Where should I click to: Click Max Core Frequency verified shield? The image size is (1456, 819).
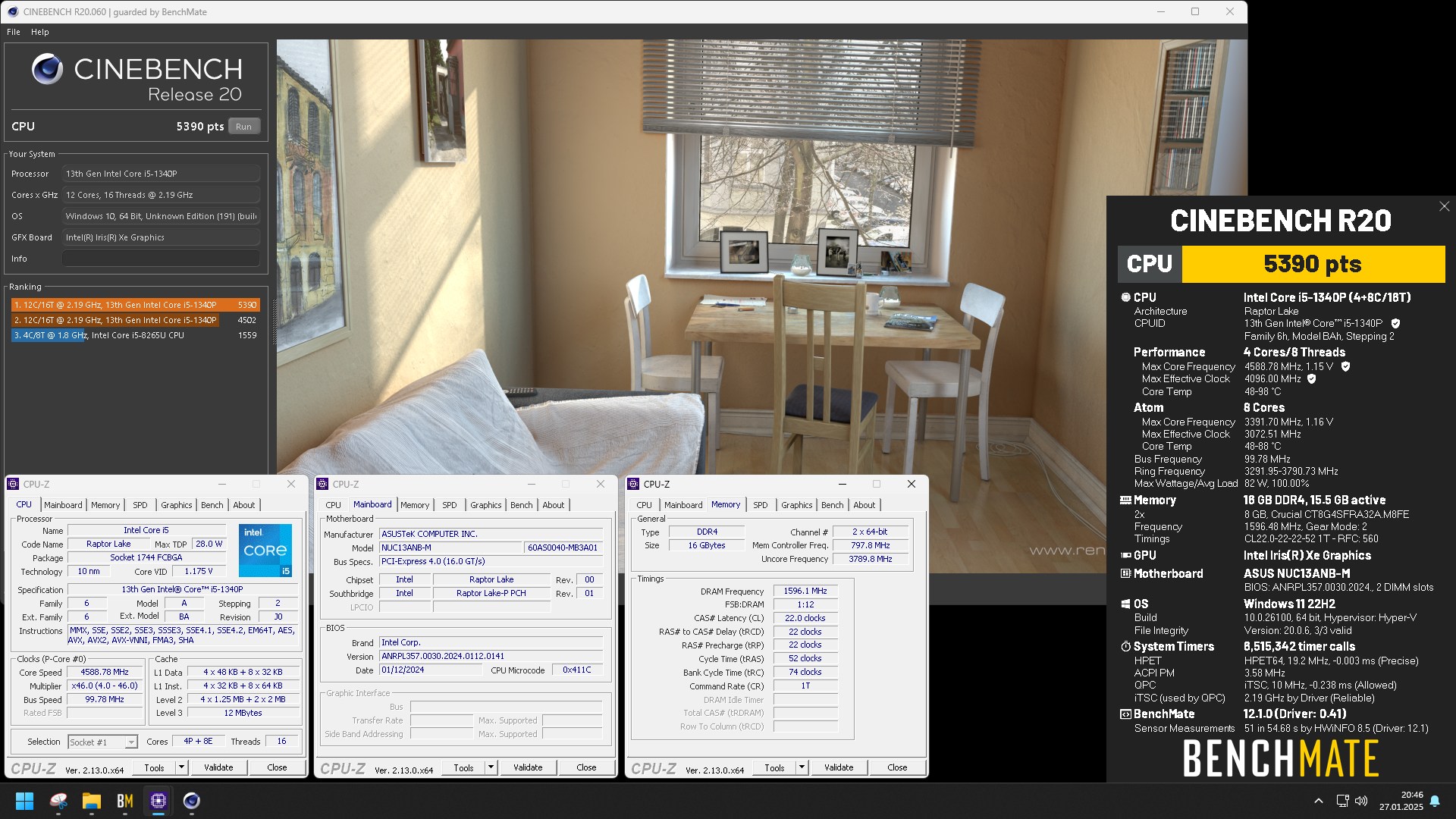pos(1345,366)
